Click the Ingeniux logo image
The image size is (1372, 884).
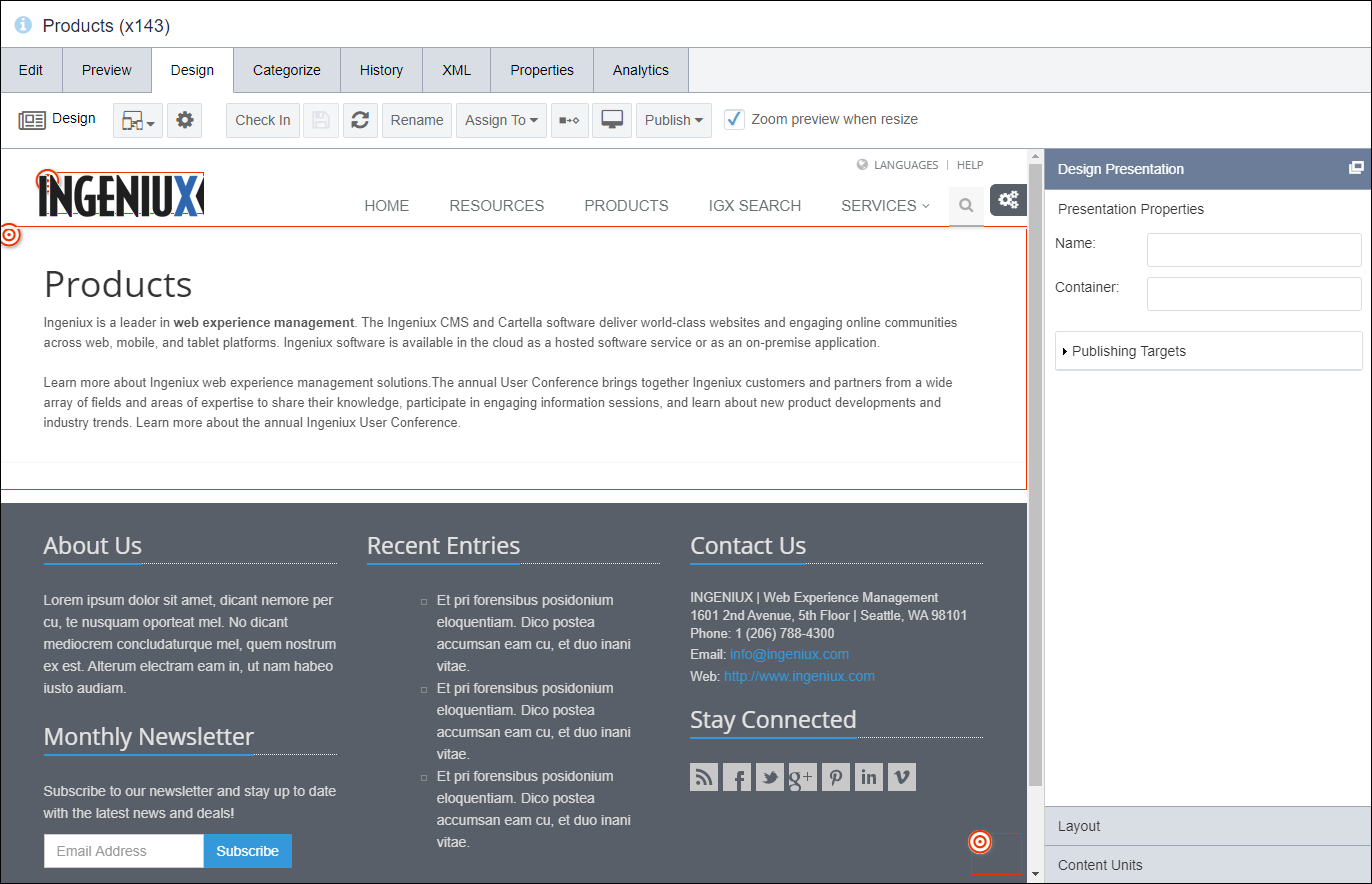pos(121,195)
